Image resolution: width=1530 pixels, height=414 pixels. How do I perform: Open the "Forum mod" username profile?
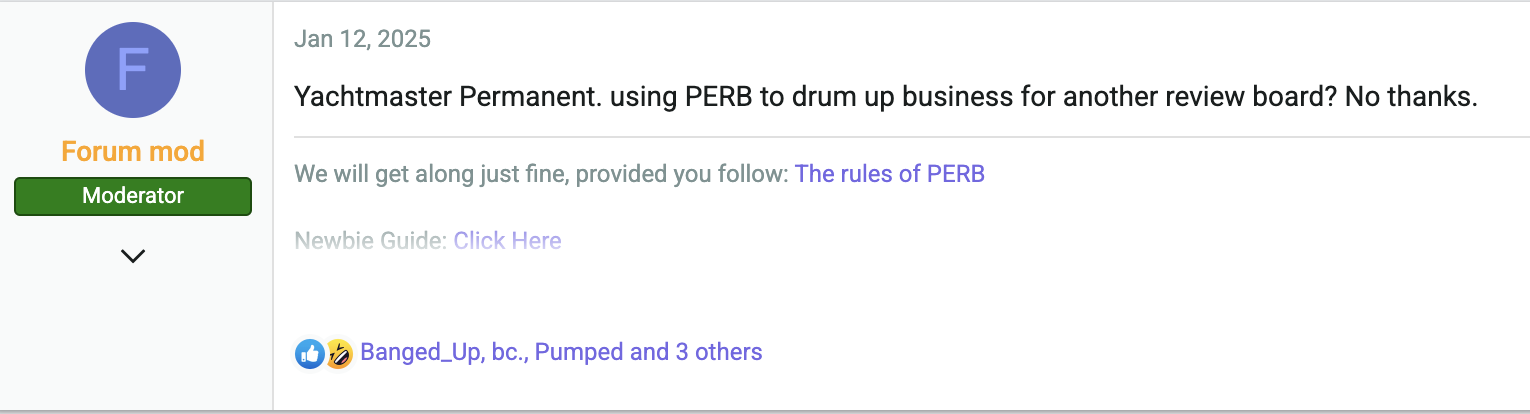click(133, 152)
